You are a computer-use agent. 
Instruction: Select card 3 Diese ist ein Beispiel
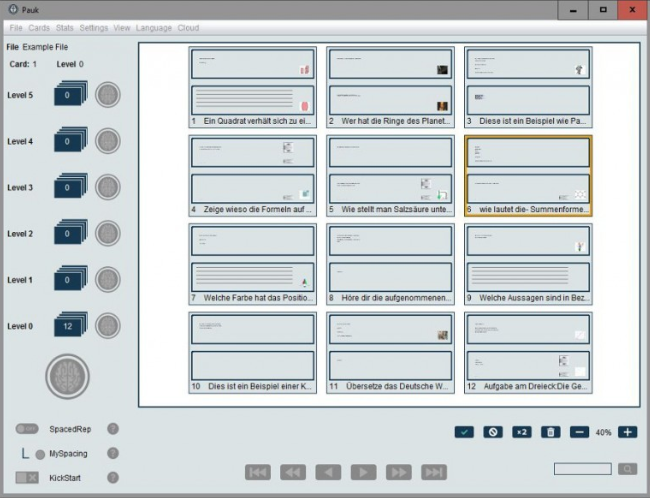tap(528, 87)
